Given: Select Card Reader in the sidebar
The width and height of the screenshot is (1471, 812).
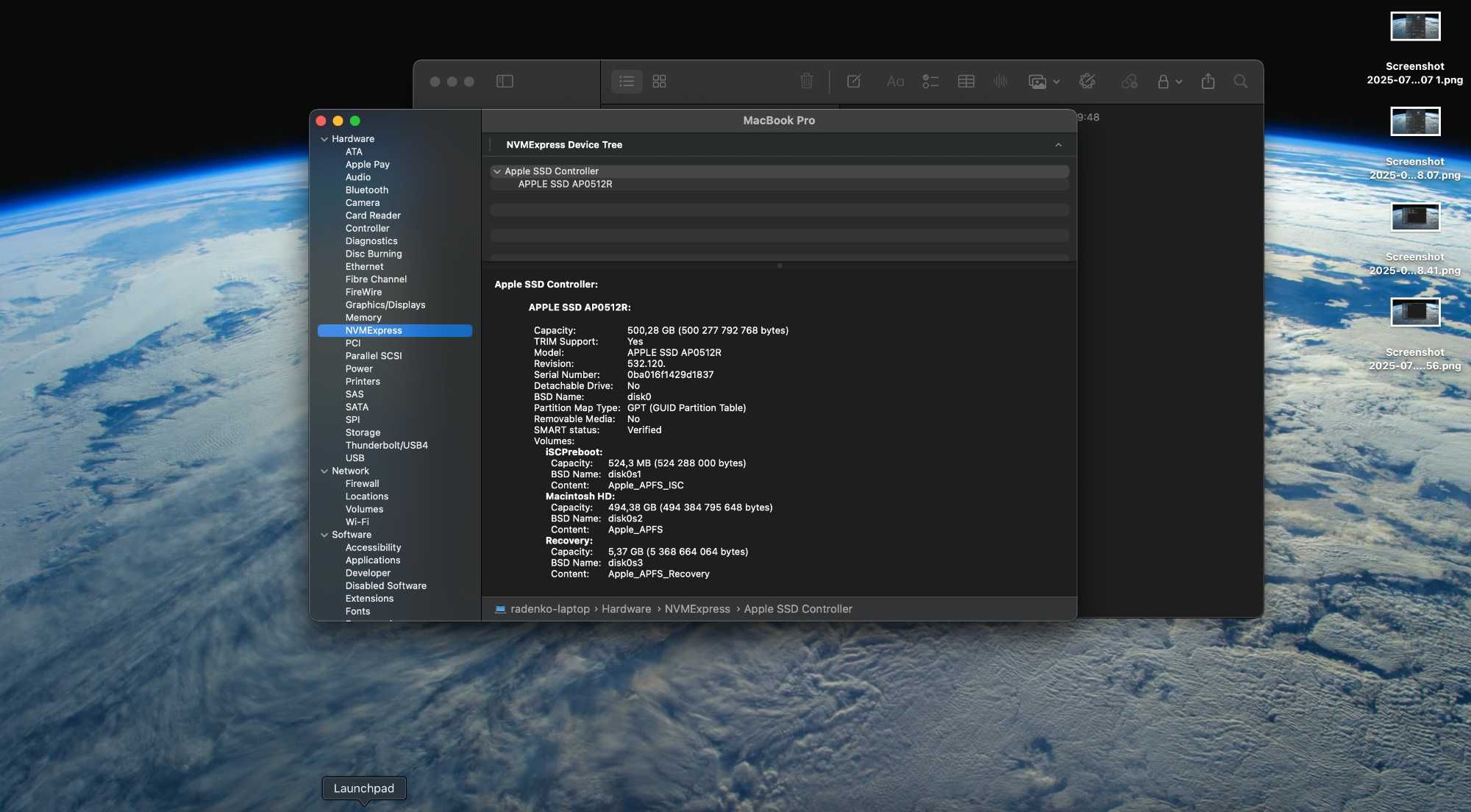Looking at the screenshot, I should (x=373, y=216).
